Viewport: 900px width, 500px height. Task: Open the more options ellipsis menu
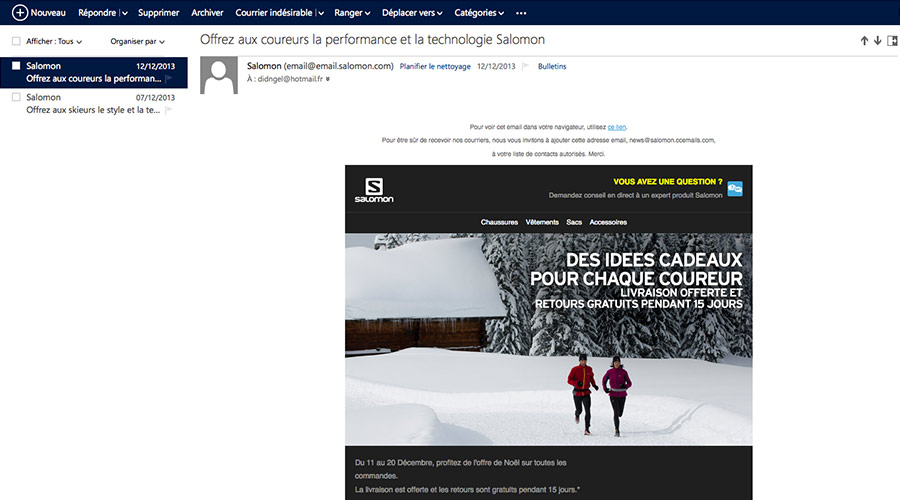pyautogui.click(x=521, y=13)
